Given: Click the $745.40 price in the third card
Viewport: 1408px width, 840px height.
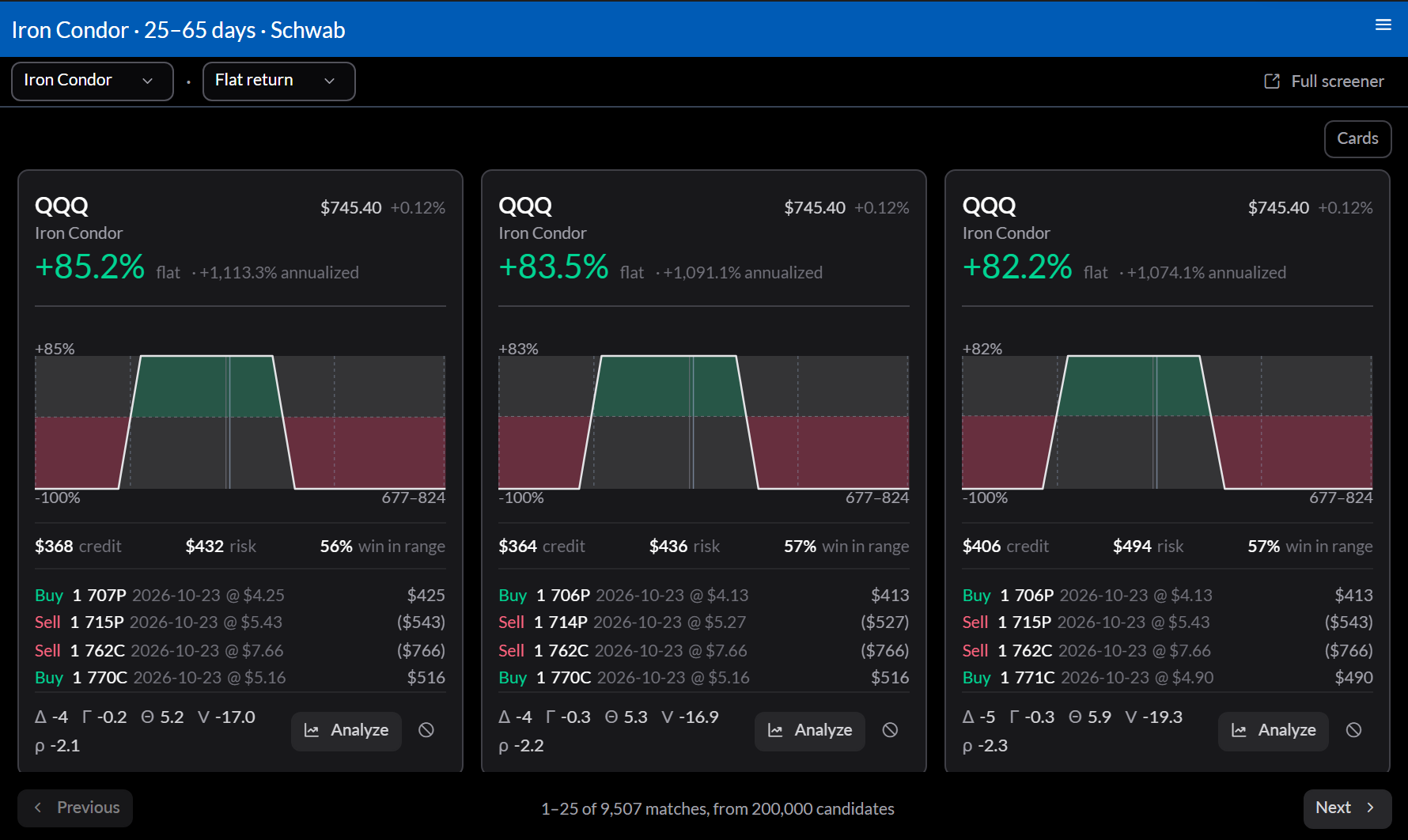Looking at the screenshot, I should [x=1278, y=208].
